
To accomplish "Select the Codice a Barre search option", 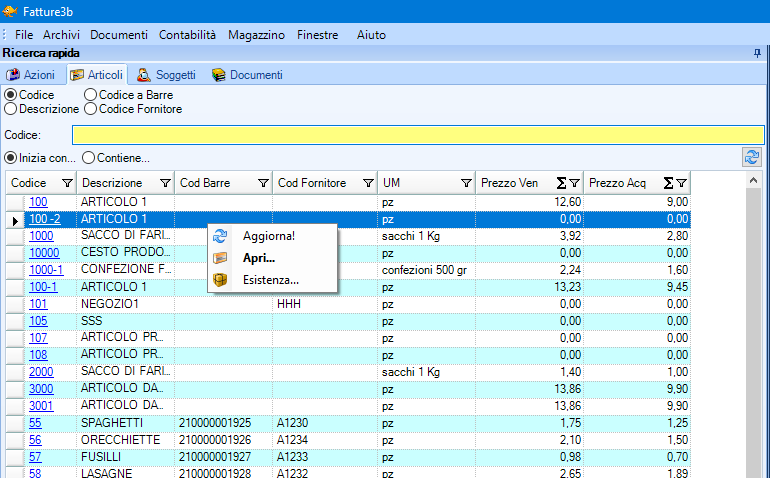I will [91, 95].
